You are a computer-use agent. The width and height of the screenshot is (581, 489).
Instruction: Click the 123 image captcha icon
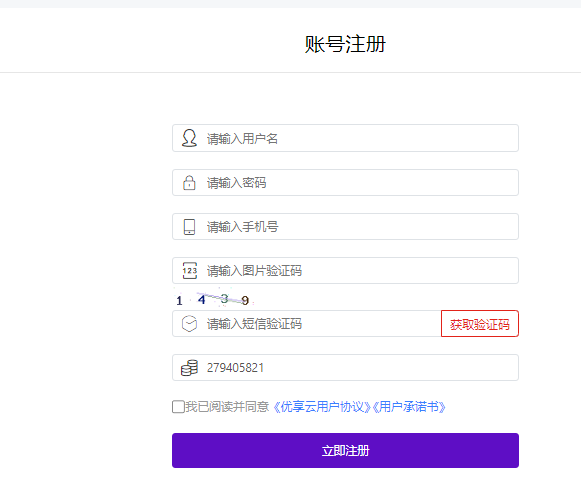click(189, 270)
